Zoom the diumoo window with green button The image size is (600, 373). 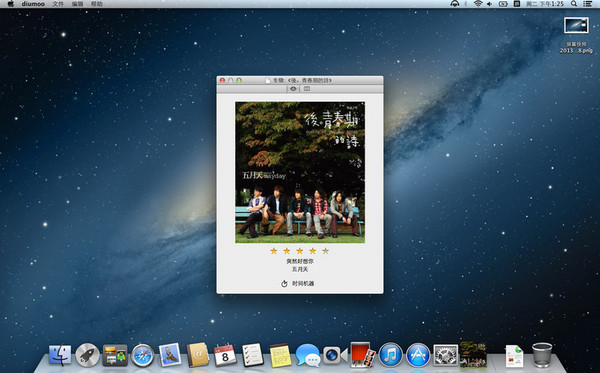pyautogui.click(x=239, y=80)
